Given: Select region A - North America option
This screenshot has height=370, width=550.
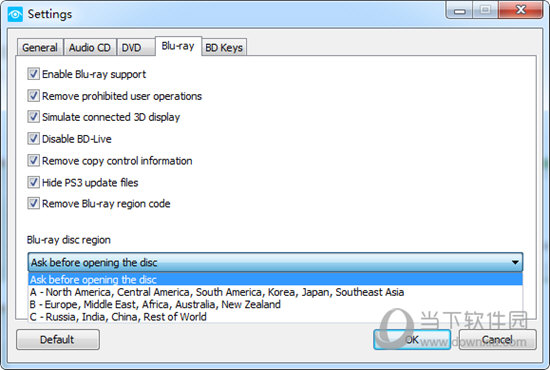Looking at the screenshot, I should pos(275,292).
